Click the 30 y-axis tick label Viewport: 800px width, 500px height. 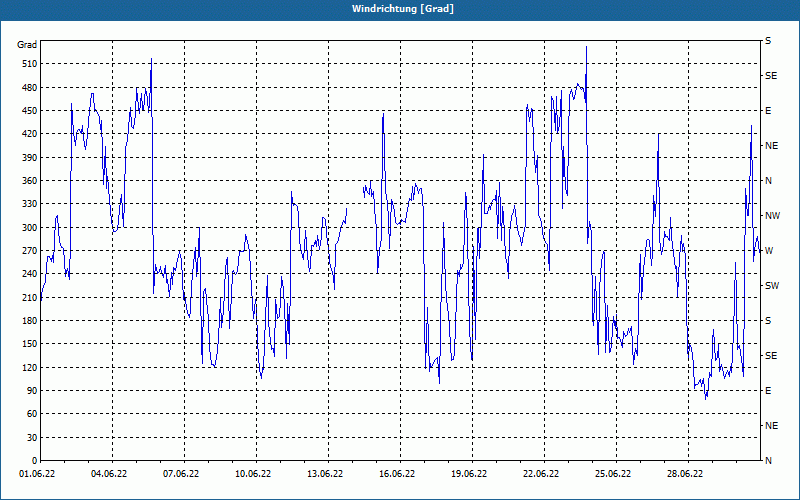point(32,437)
